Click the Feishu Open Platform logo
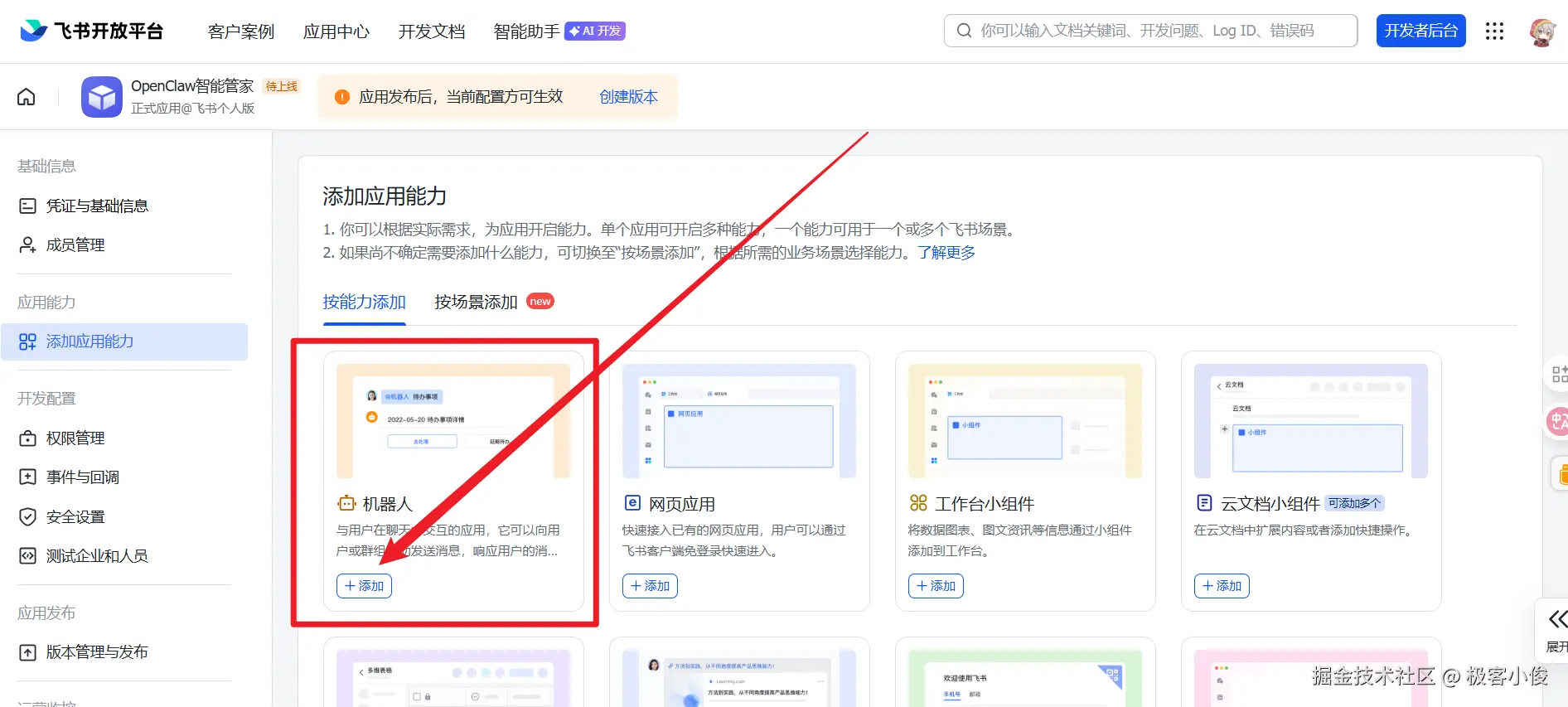Screen dimensions: 1568x707 tap(91, 31)
